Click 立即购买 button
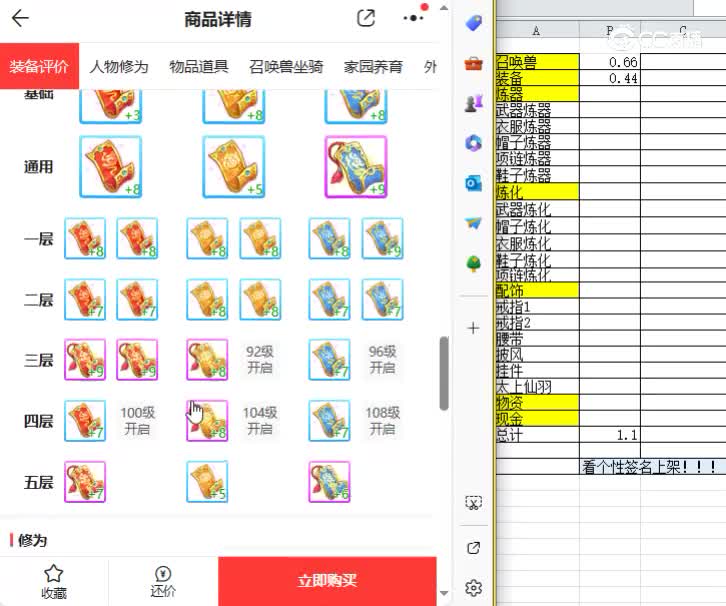The height and width of the screenshot is (606, 726). coord(327,581)
